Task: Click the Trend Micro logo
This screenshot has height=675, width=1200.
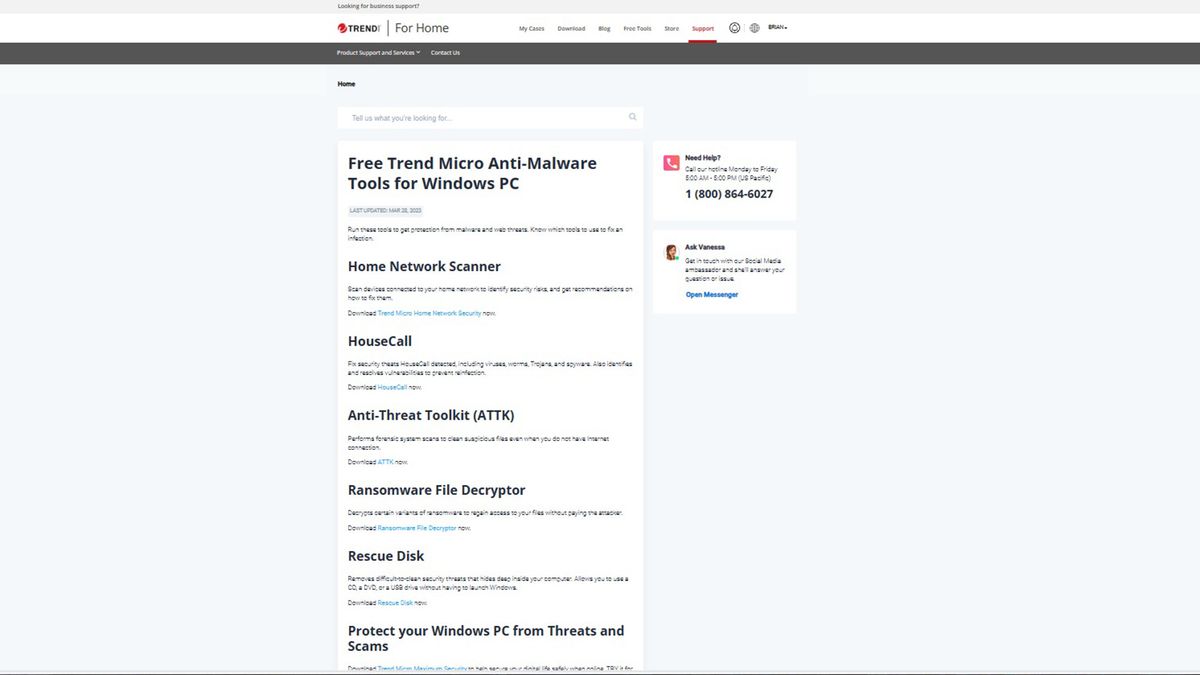Action: (358, 28)
